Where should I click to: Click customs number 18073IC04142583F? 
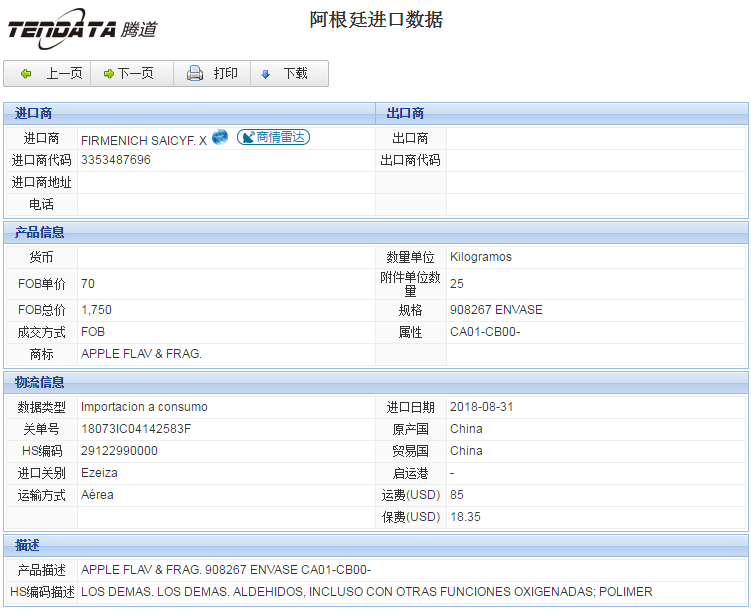coord(135,429)
